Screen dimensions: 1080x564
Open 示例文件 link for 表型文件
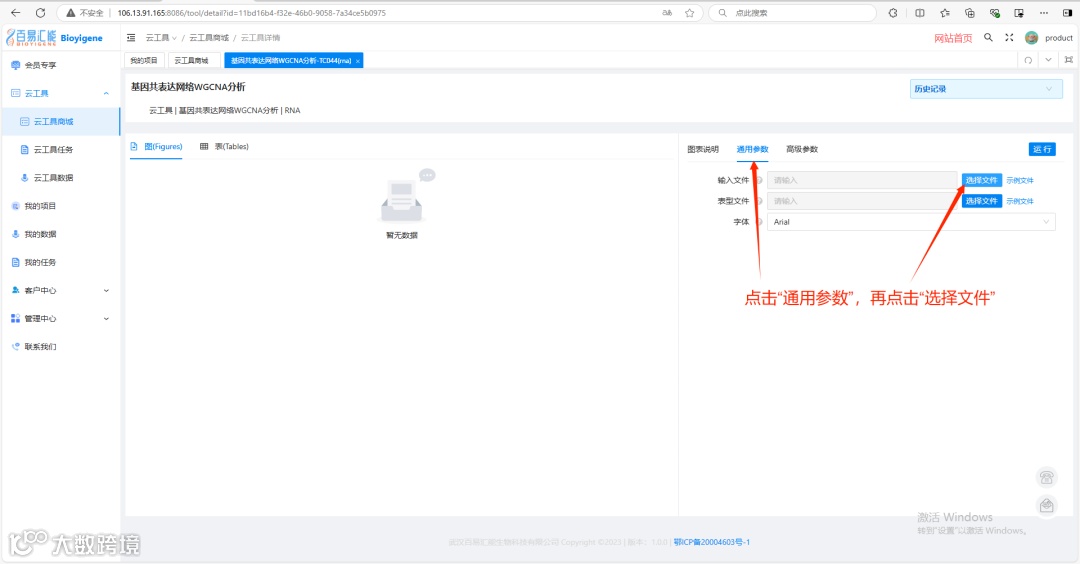[1019, 201]
